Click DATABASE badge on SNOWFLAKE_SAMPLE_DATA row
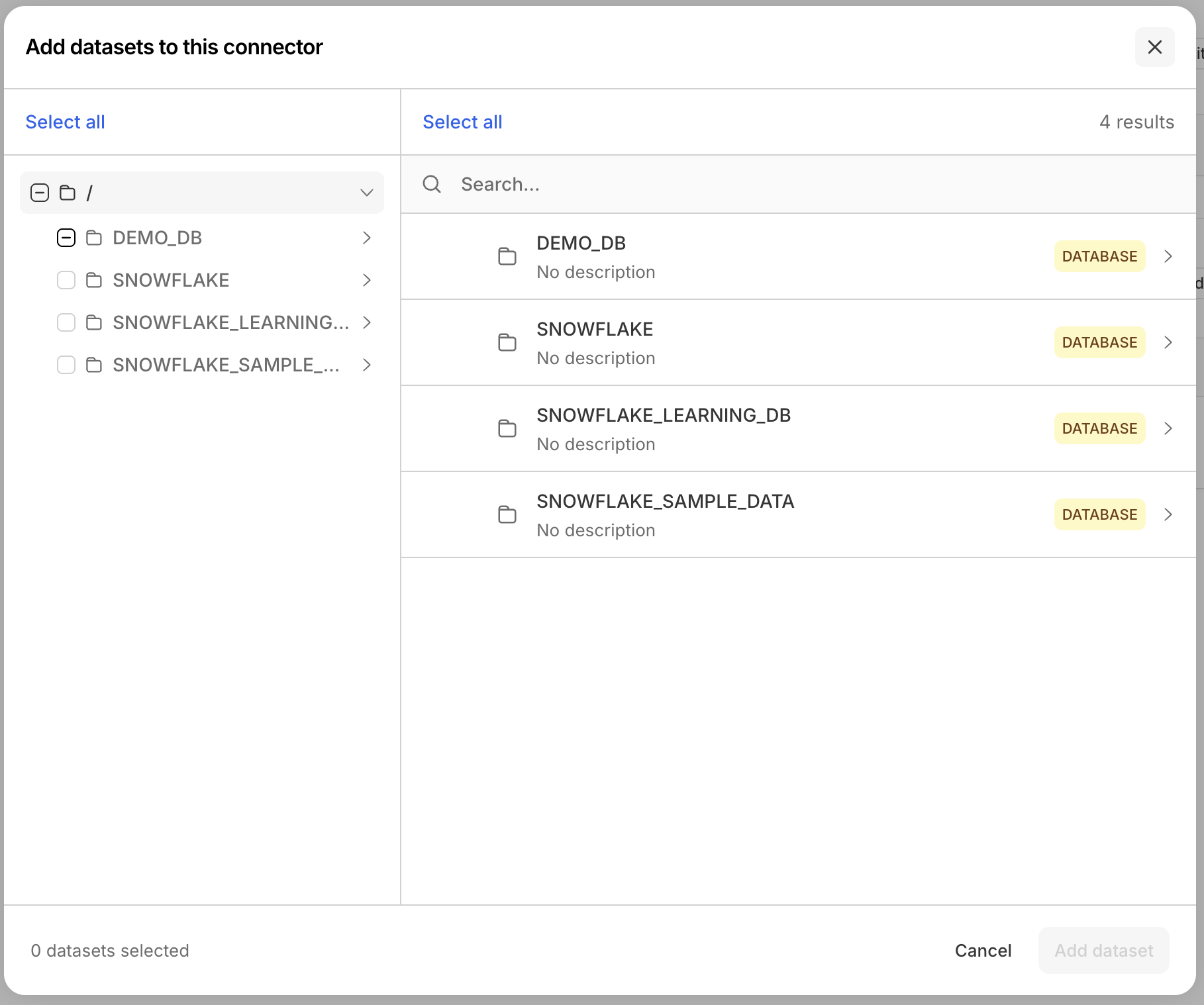This screenshot has height=1005, width=1204. point(1099,514)
